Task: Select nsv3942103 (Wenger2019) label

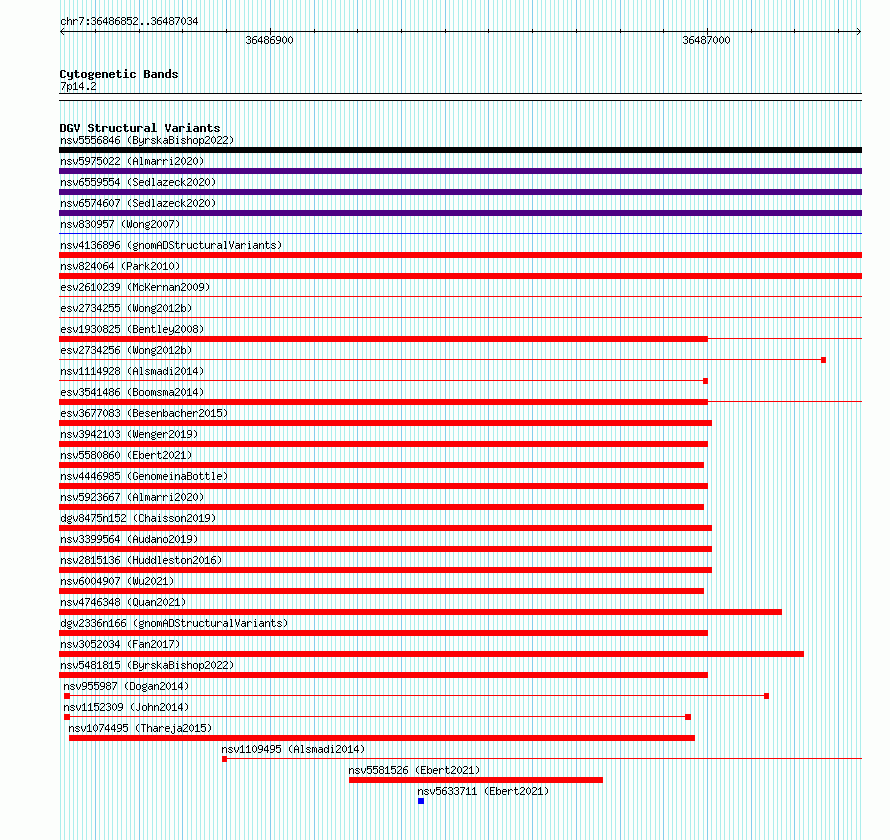Action: (x=129, y=434)
